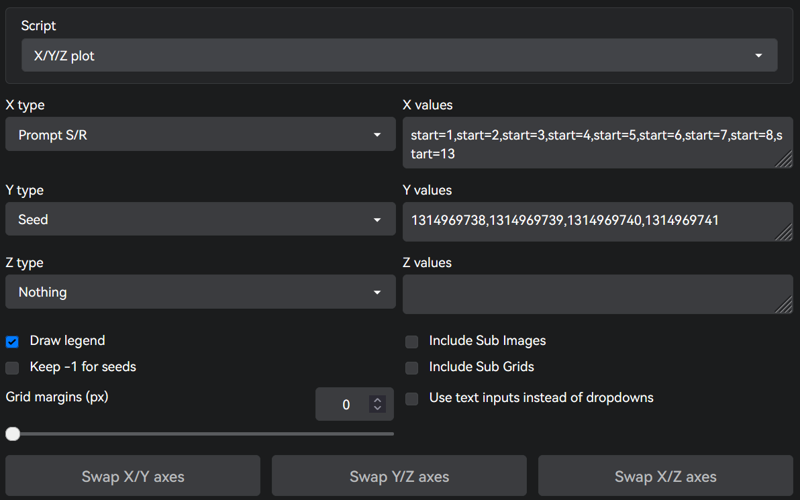Open the Script dropdown showing X/Y/Z plot
Screen dimensions: 800x500
tap(398, 56)
